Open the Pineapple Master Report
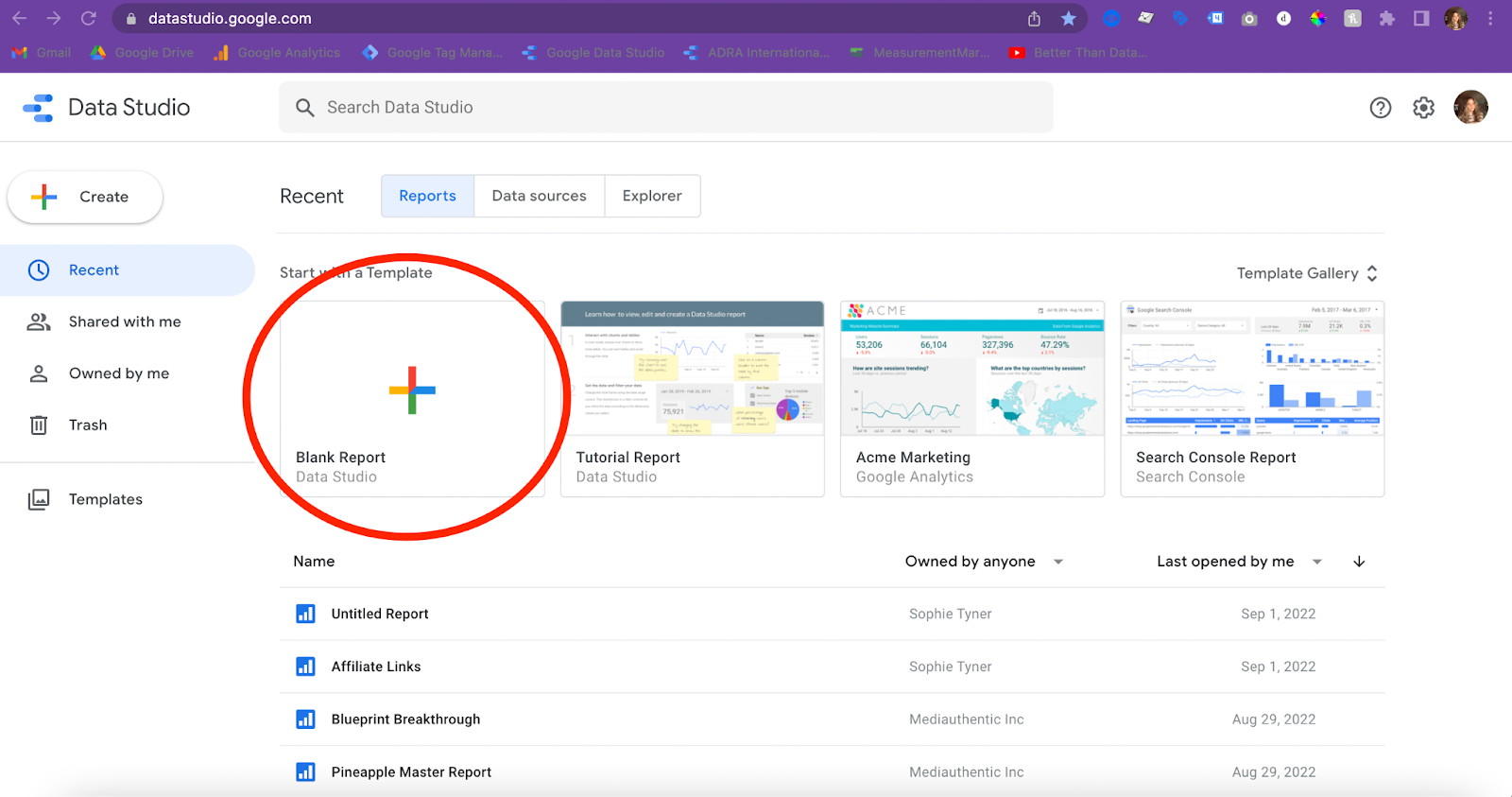The width and height of the screenshot is (1512, 797). [411, 772]
